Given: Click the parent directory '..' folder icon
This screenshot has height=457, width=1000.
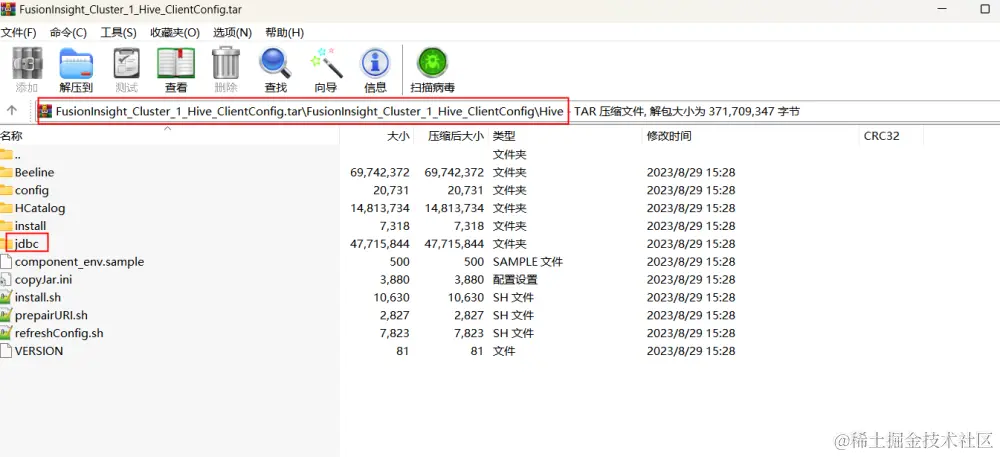Looking at the screenshot, I should coord(6,154).
